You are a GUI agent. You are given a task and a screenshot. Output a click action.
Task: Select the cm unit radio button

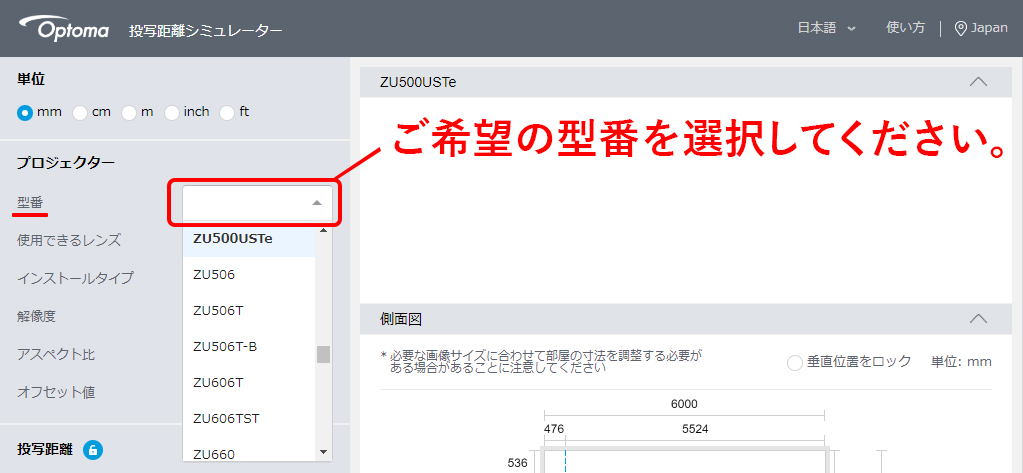[x=80, y=112]
